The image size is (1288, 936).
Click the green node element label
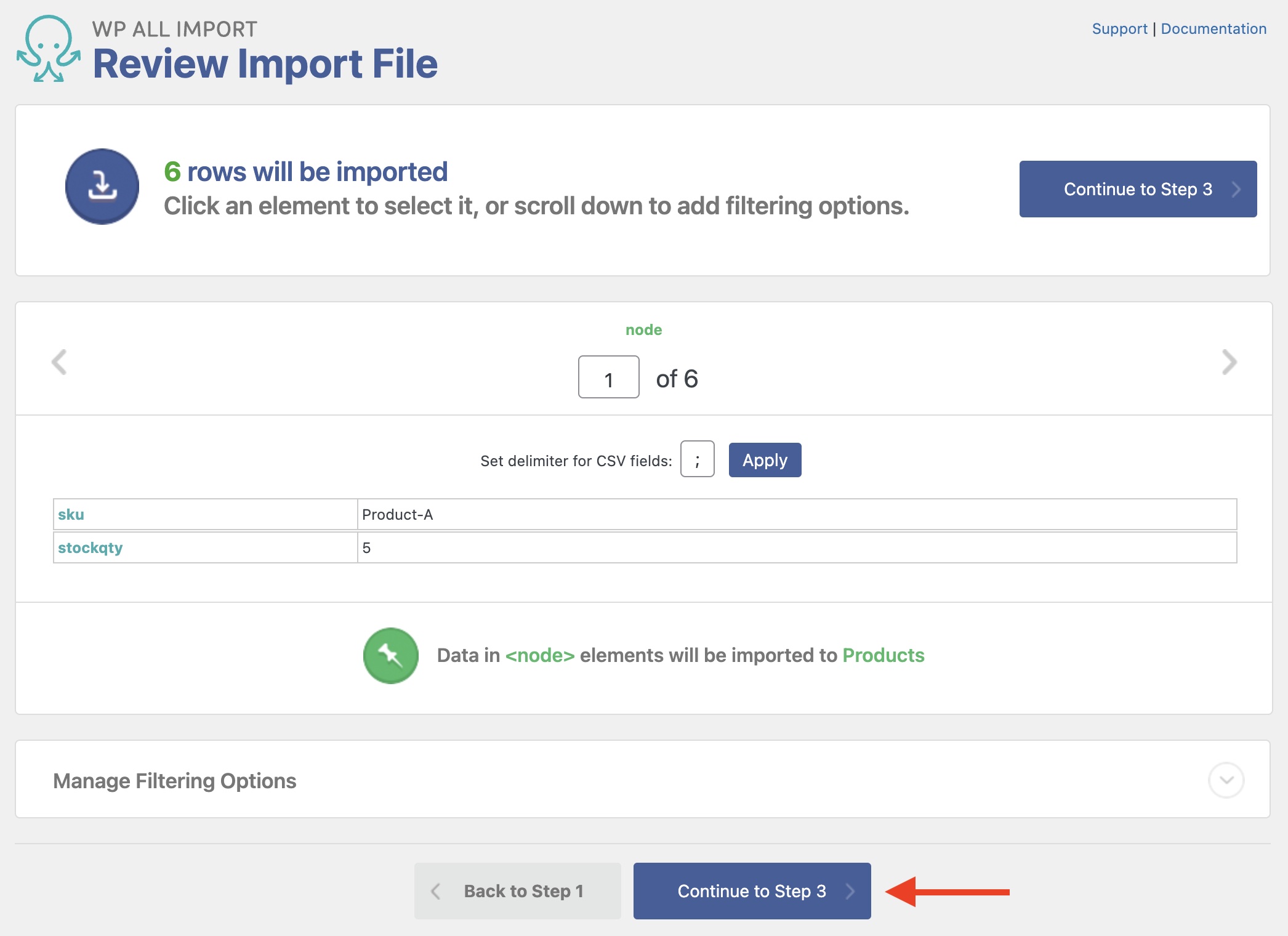click(x=643, y=329)
